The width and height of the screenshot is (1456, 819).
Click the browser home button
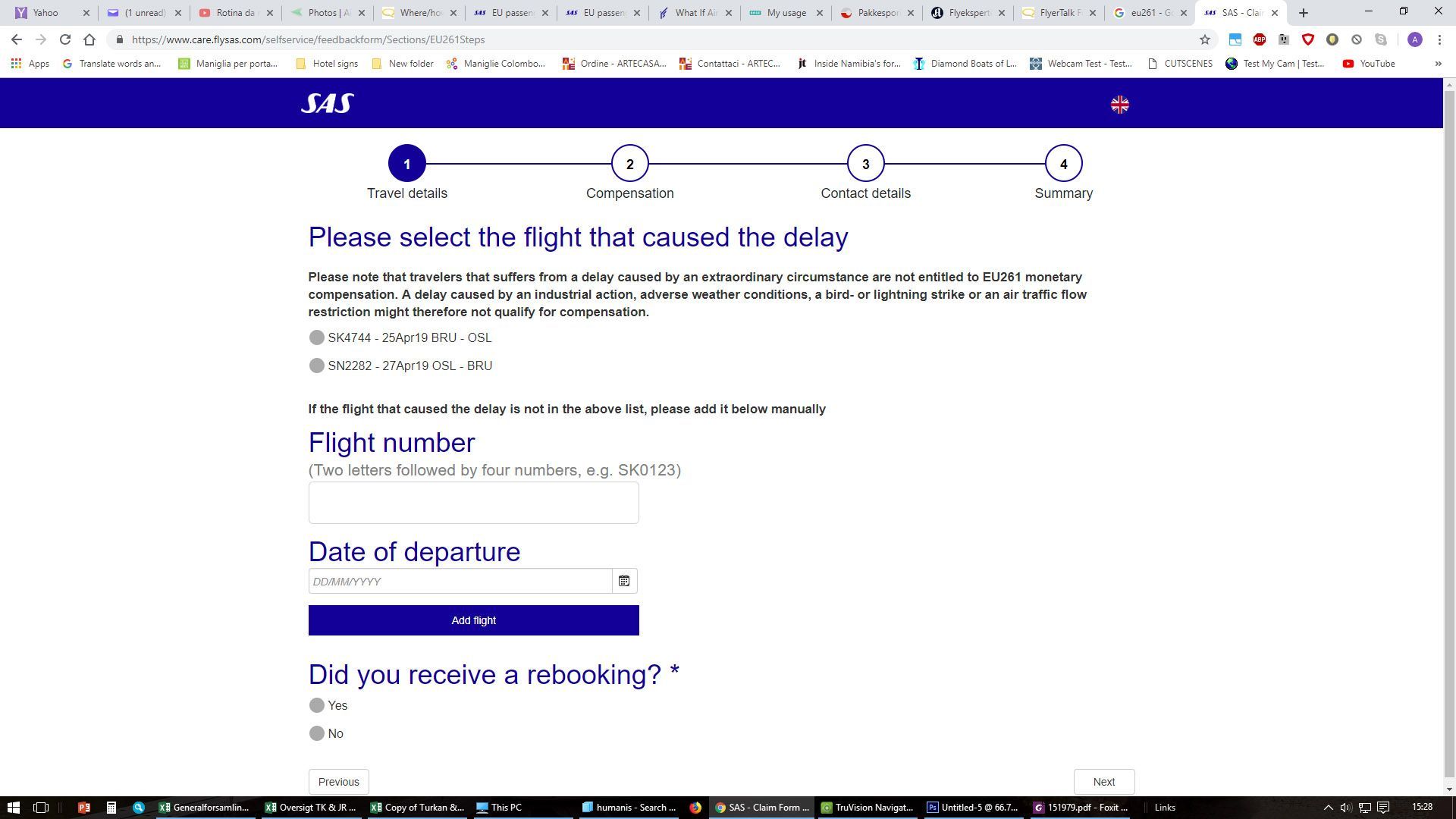point(89,39)
